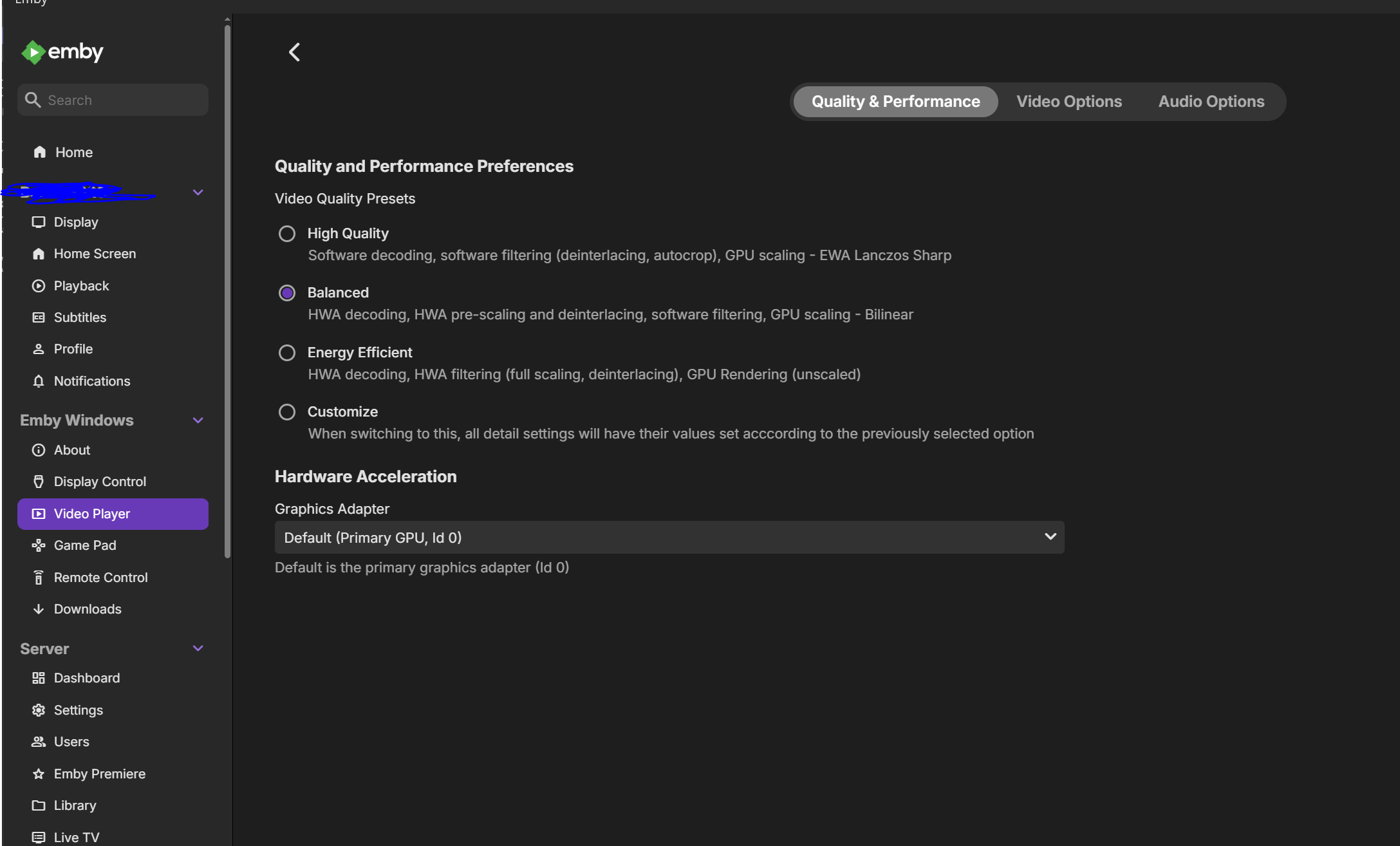Click the emby logo
The height and width of the screenshot is (846, 1400).
click(62, 52)
